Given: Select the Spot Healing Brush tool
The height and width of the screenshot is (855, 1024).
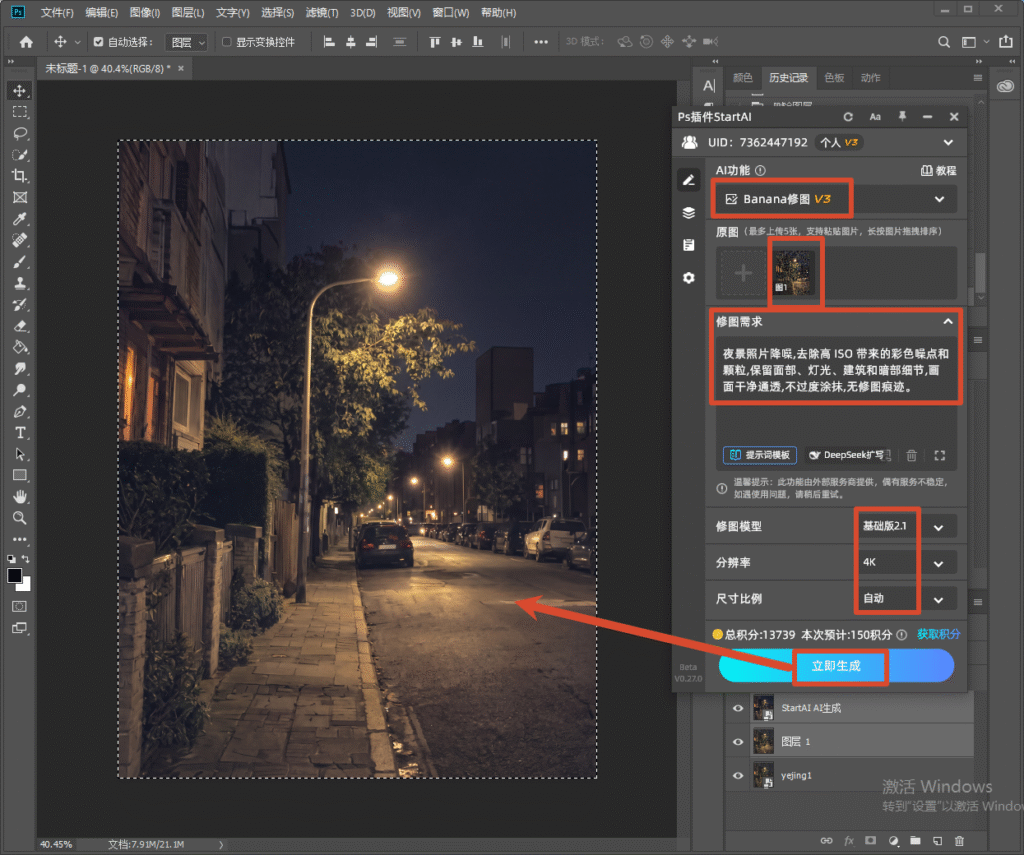Looking at the screenshot, I should 20,240.
